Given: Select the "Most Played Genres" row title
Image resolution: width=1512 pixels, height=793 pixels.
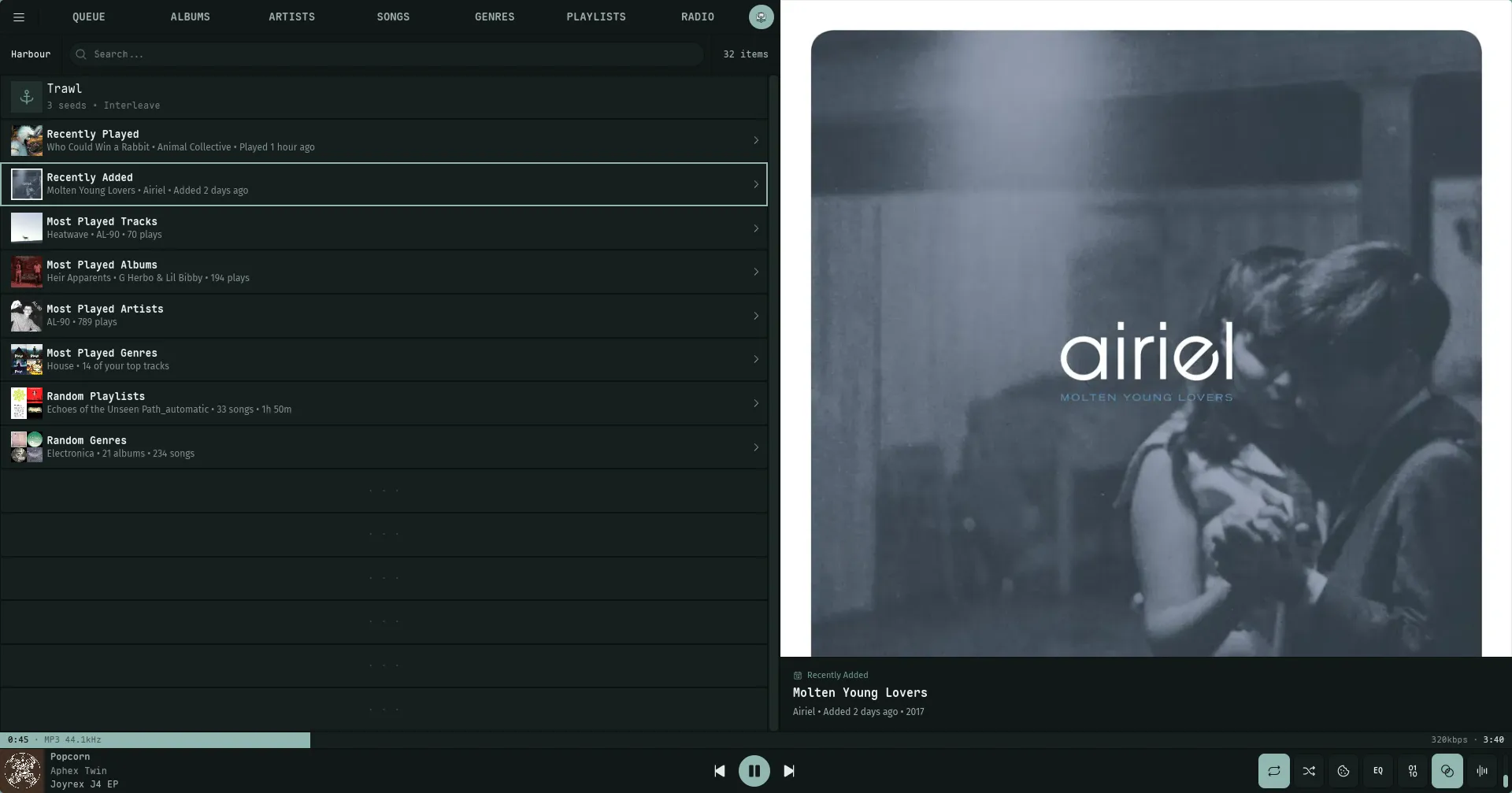Looking at the screenshot, I should click(x=102, y=353).
